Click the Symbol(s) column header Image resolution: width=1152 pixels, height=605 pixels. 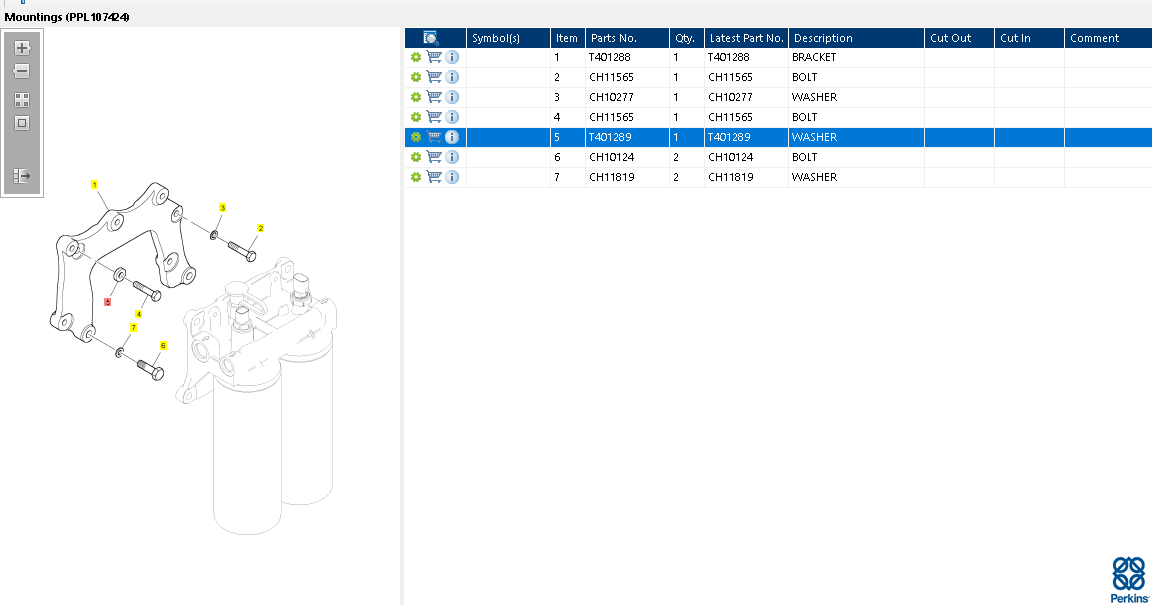coord(508,38)
